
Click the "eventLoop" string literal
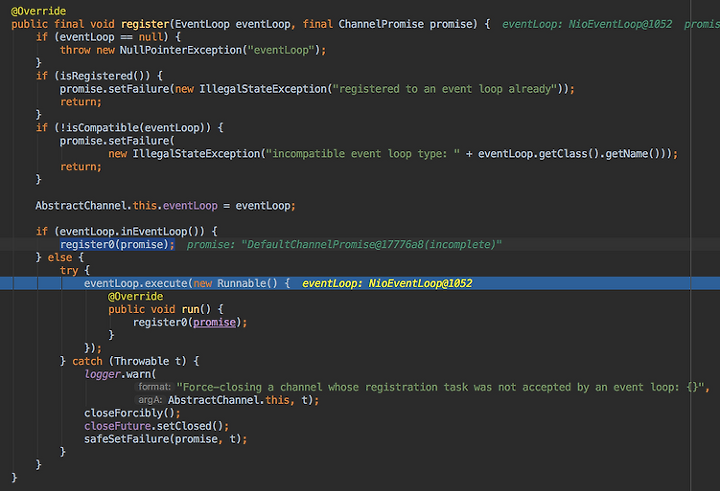[x=281, y=50]
